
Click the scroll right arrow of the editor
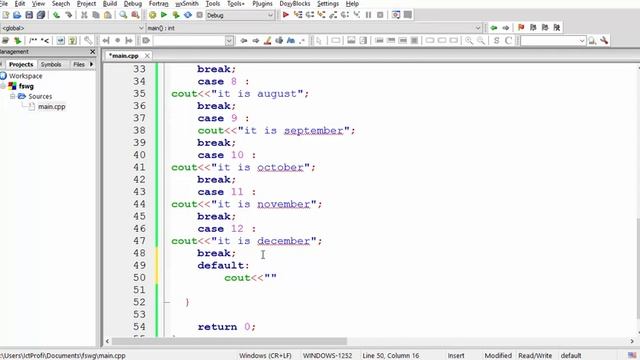(632, 341)
